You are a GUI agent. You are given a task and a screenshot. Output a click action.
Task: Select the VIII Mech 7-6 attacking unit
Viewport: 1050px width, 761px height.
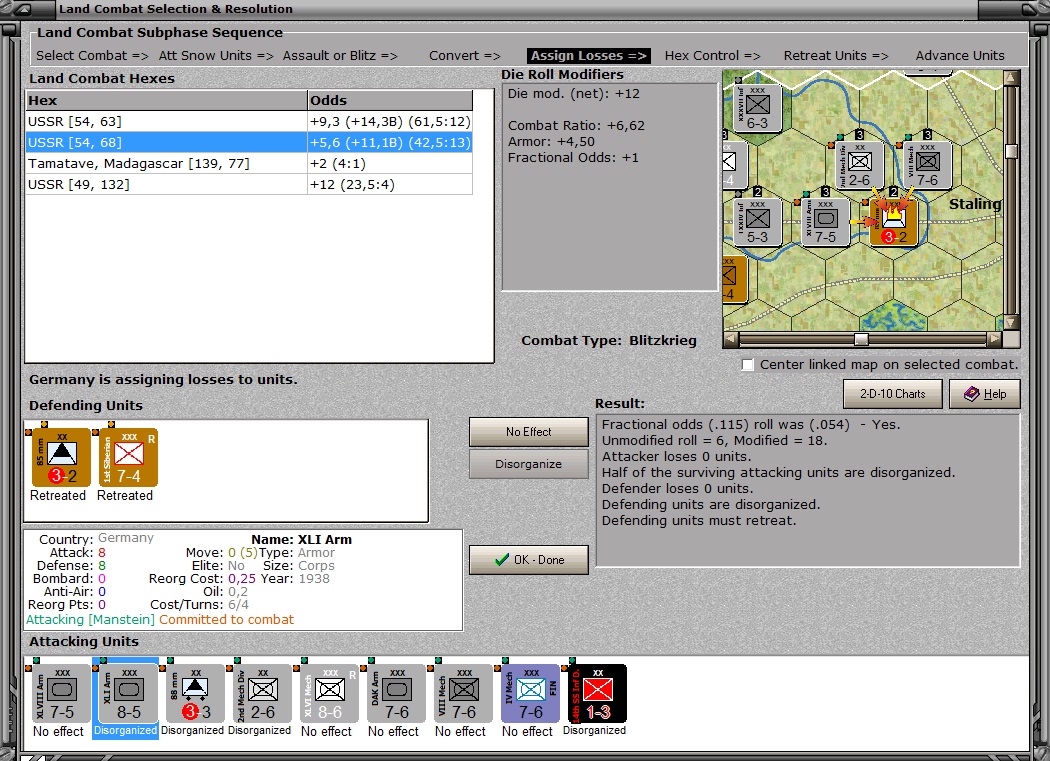(x=463, y=693)
